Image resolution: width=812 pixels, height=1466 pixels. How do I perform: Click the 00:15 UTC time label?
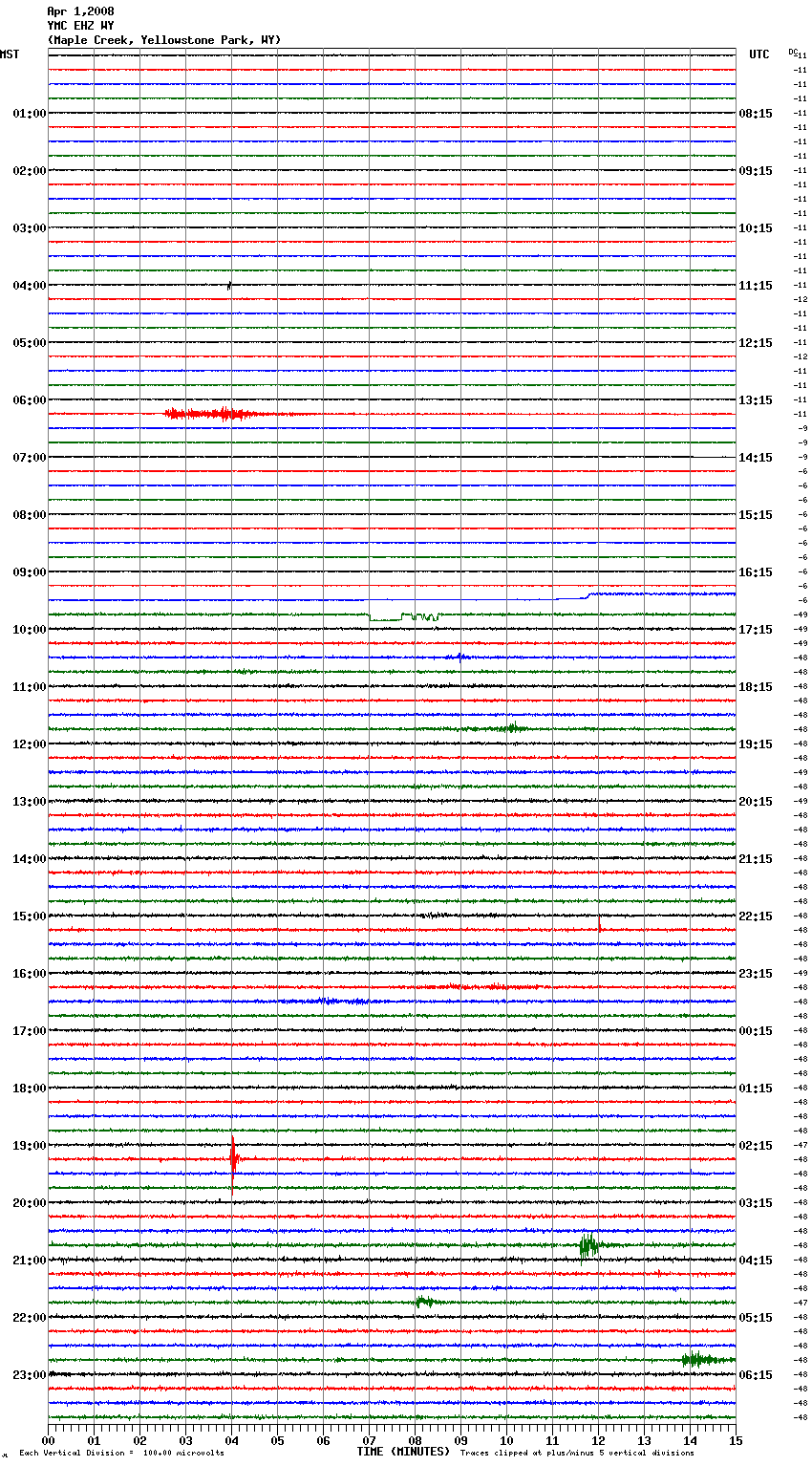756,1031
